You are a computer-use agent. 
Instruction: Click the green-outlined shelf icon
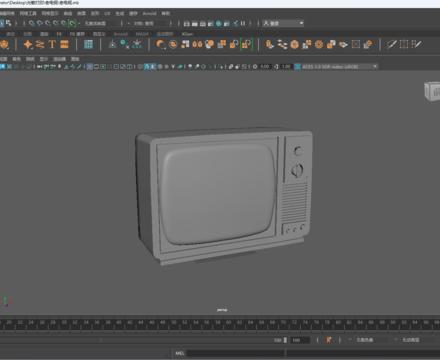pos(246,44)
